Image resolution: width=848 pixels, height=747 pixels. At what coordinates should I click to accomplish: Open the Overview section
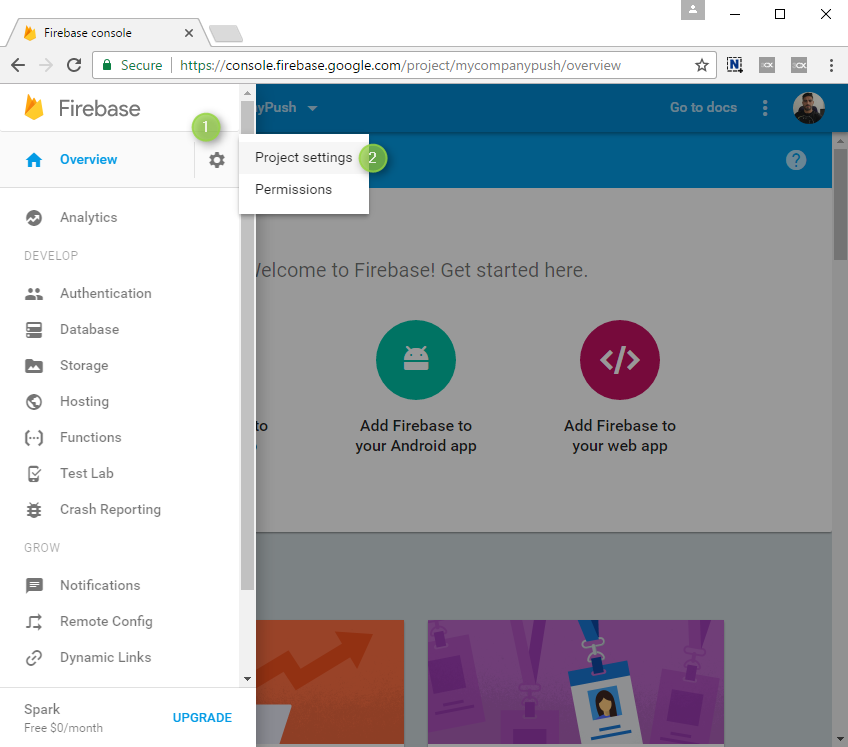89,160
